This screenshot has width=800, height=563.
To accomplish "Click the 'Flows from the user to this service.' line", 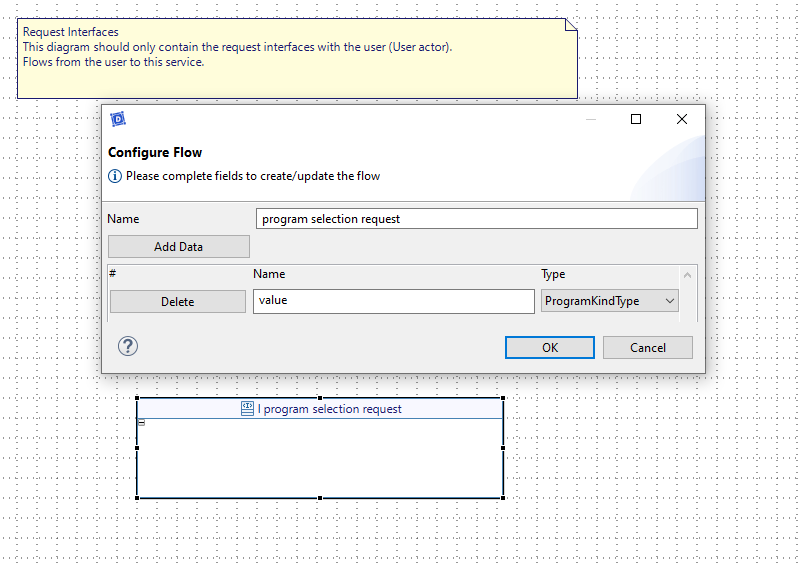I will click(x=113, y=62).
